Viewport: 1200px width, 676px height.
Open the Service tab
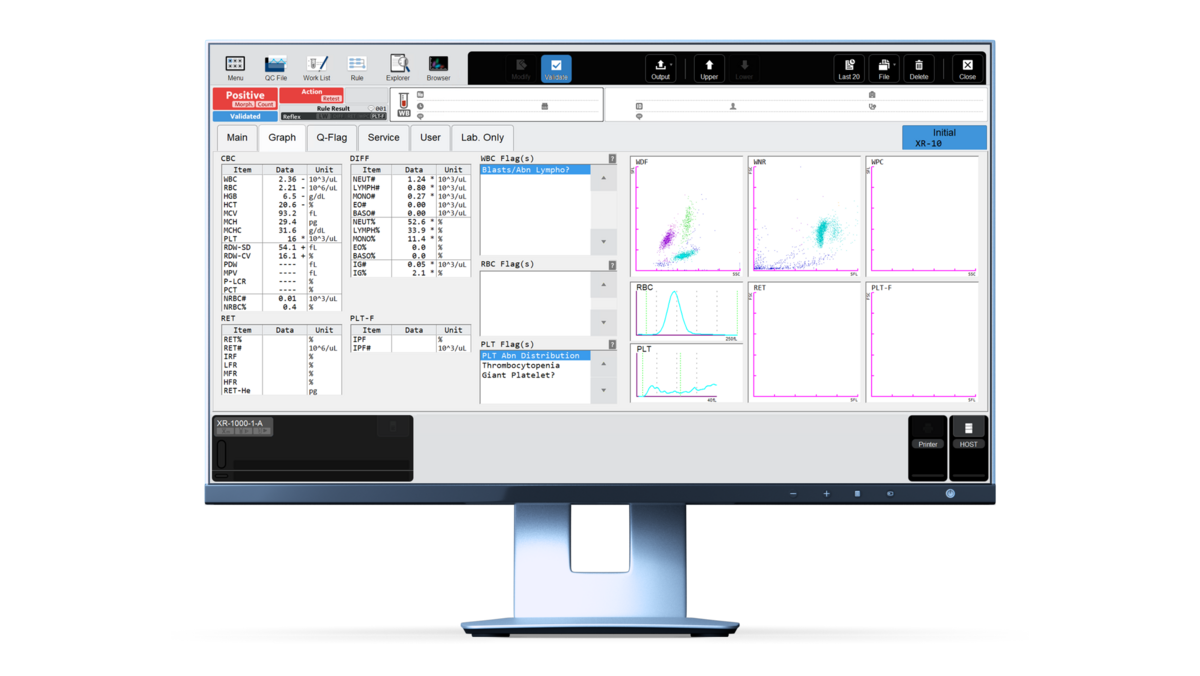tap(383, 138)
